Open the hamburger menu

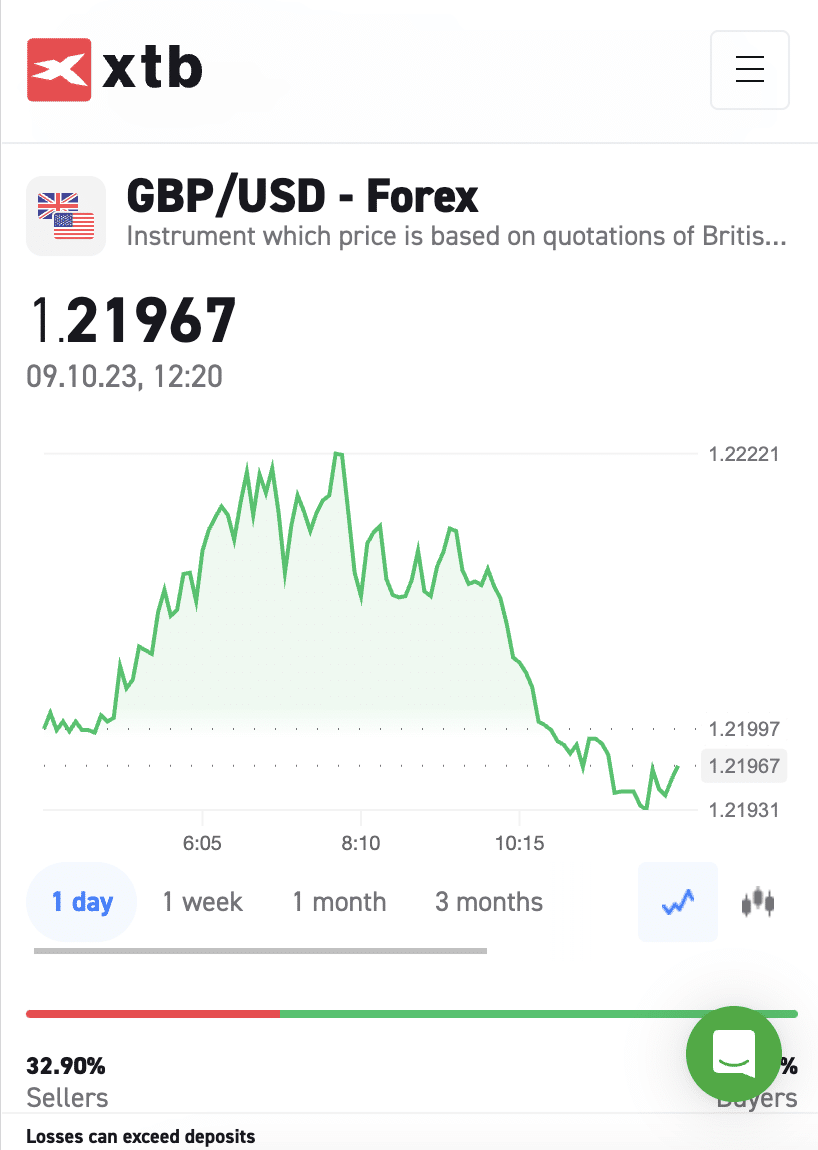749,69
